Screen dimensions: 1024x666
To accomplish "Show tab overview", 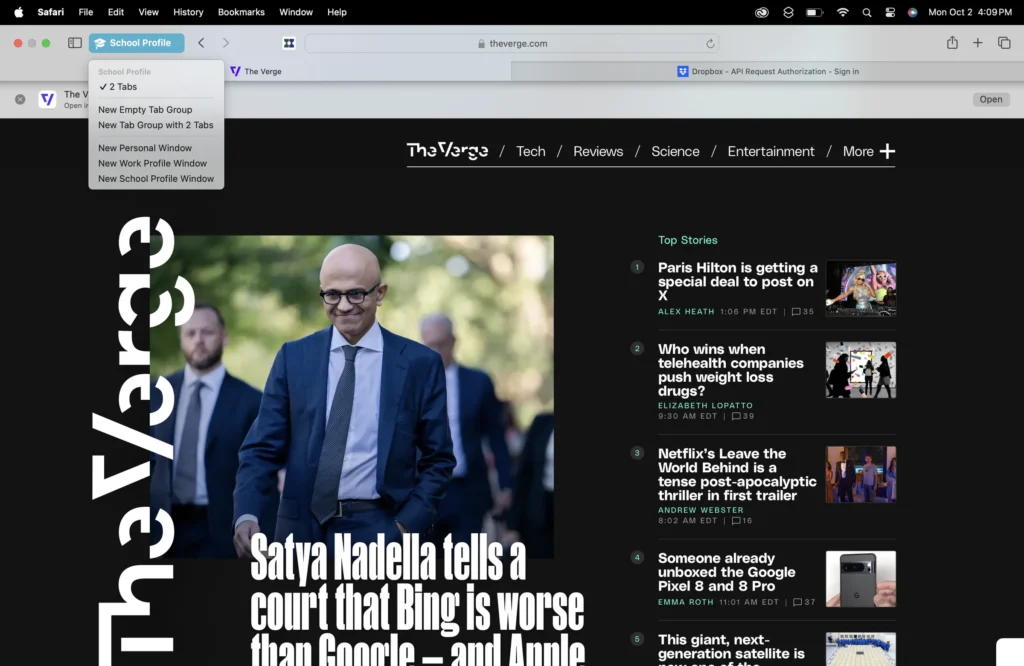I will [1004, 43].
